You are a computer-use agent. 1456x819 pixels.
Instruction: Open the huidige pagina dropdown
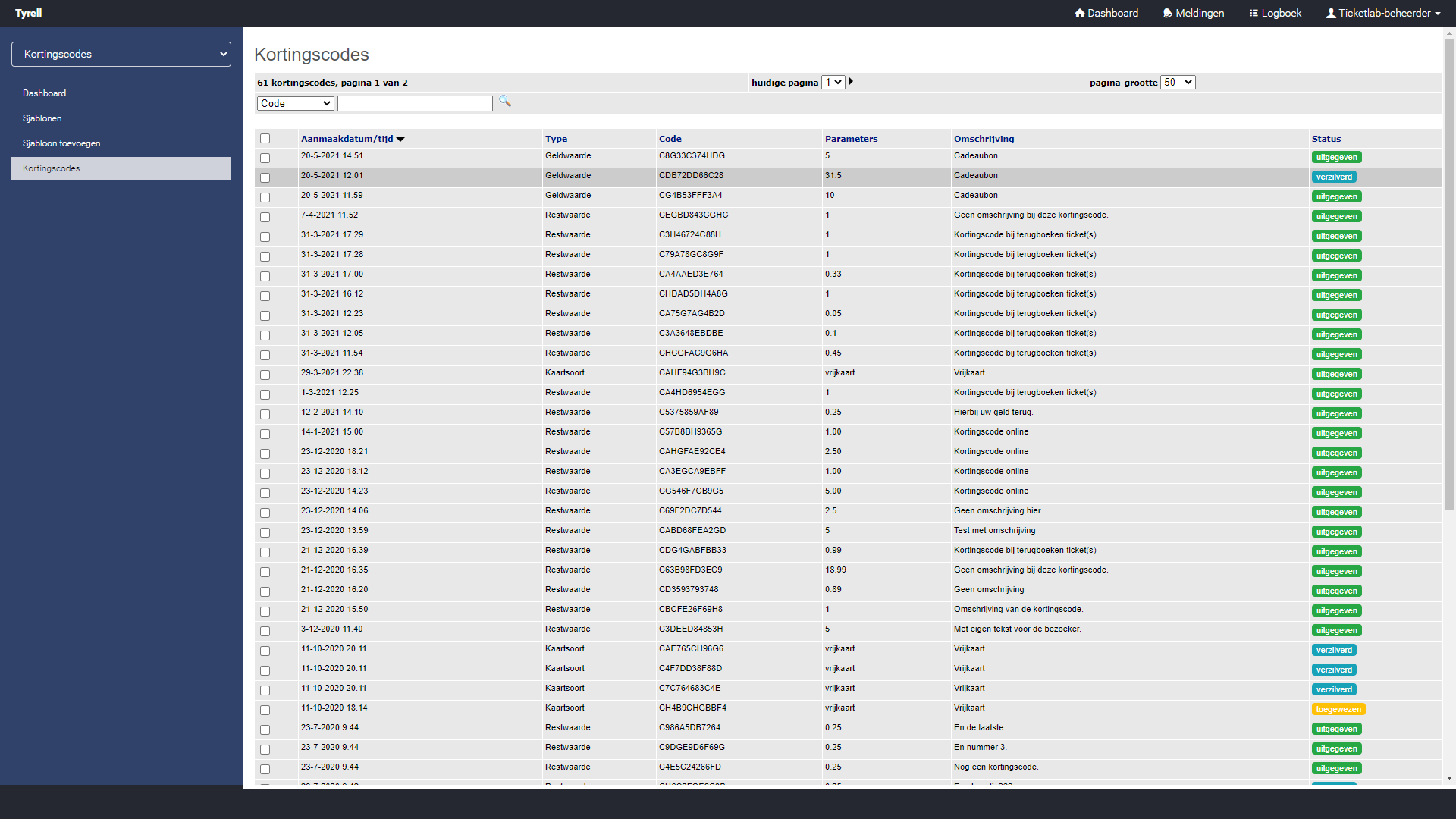(833, 82)
